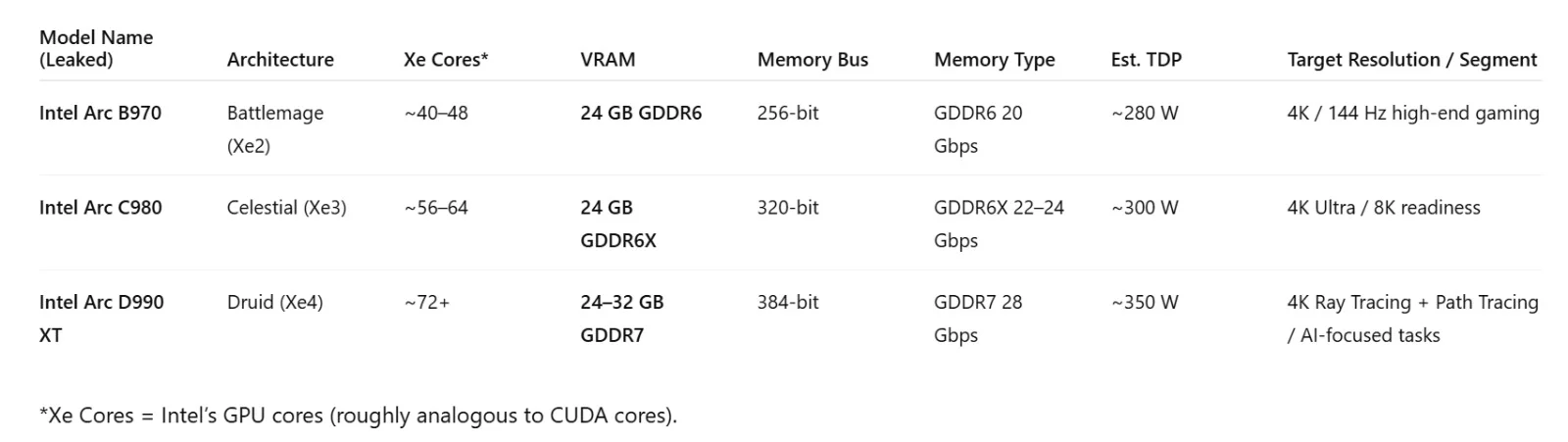
Task: Select the 320-bit memory bus cell
Action: coord(787,208)
